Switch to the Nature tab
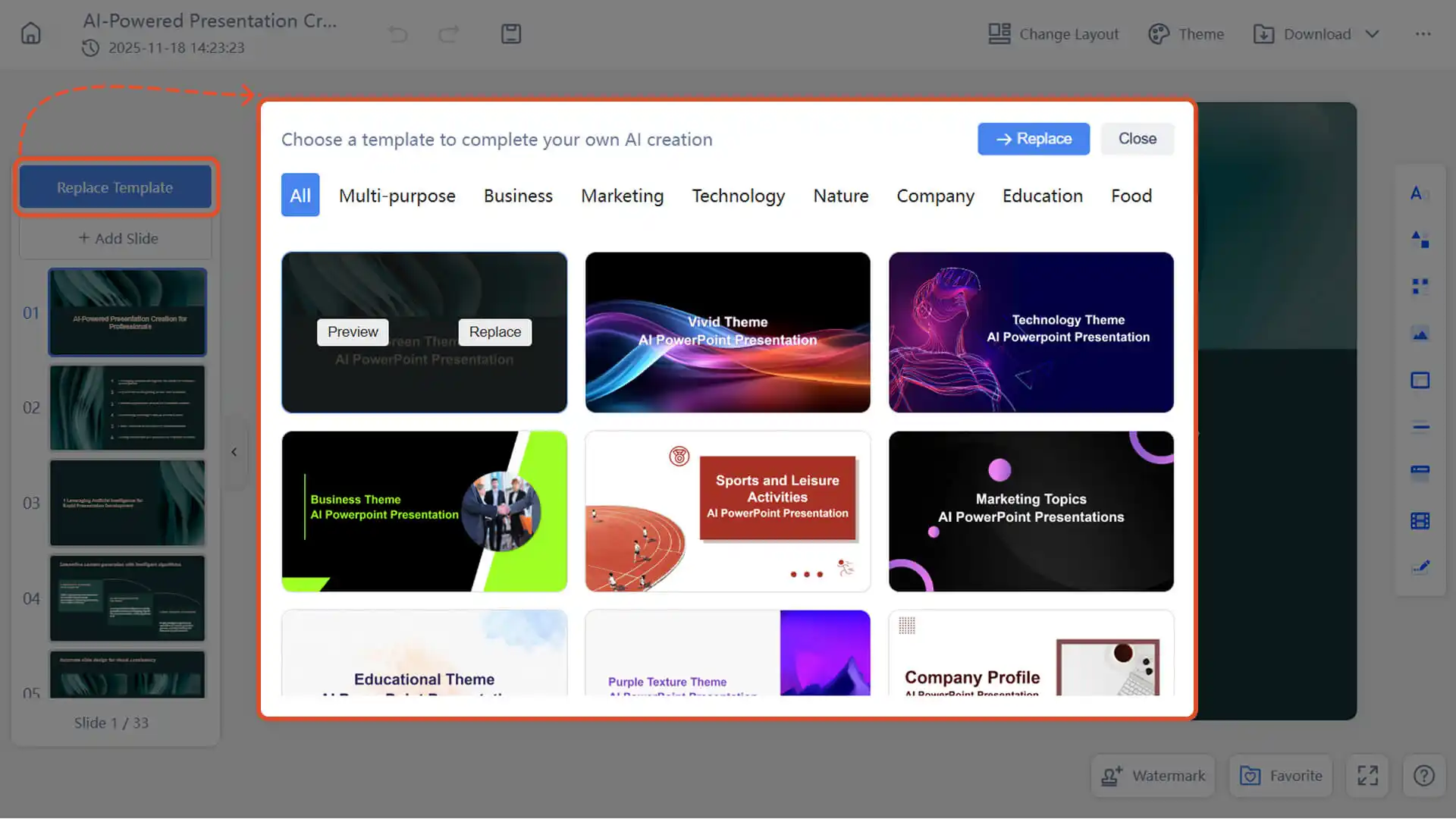 (841, 196)
